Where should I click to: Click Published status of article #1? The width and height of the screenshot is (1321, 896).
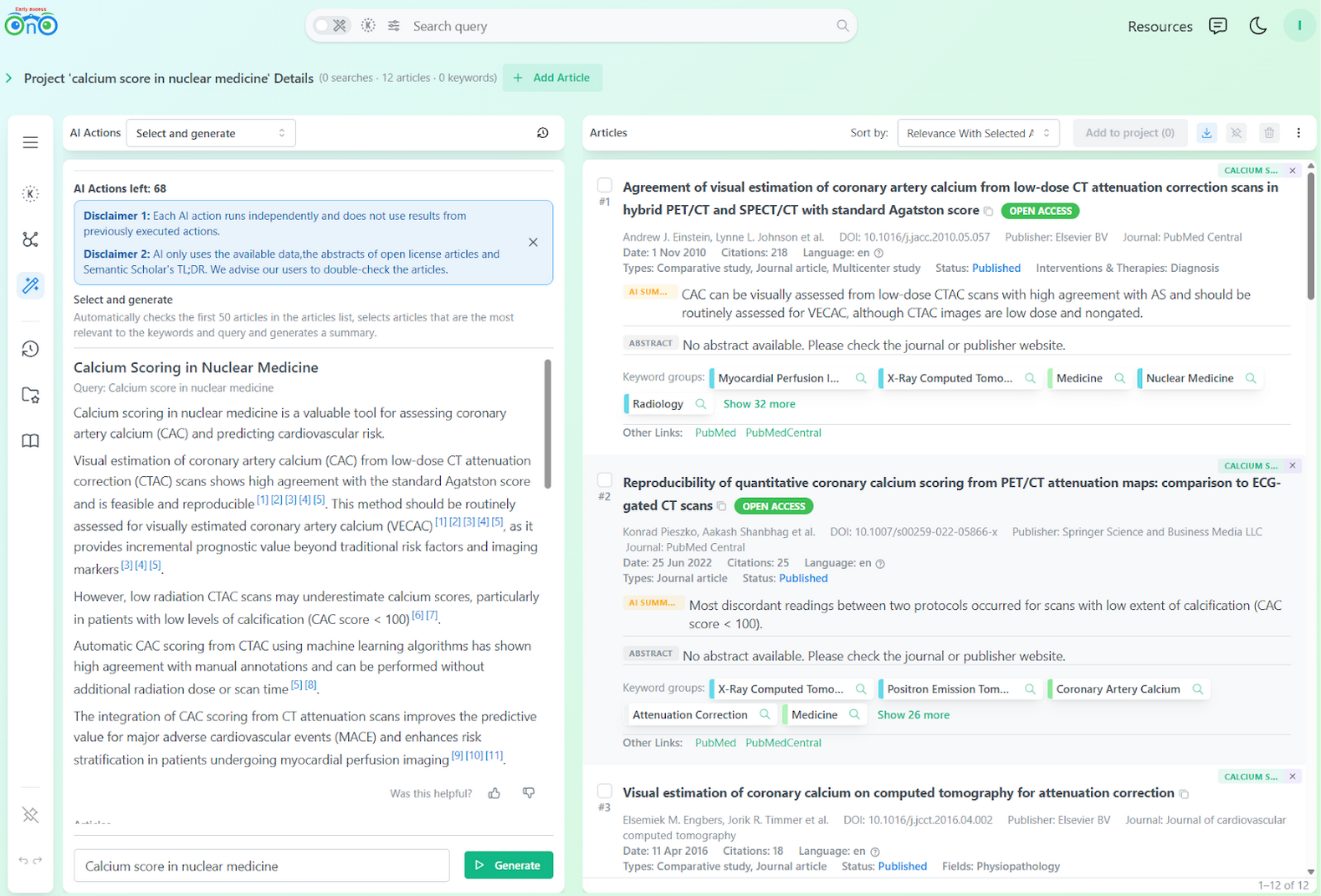point(996,269)
